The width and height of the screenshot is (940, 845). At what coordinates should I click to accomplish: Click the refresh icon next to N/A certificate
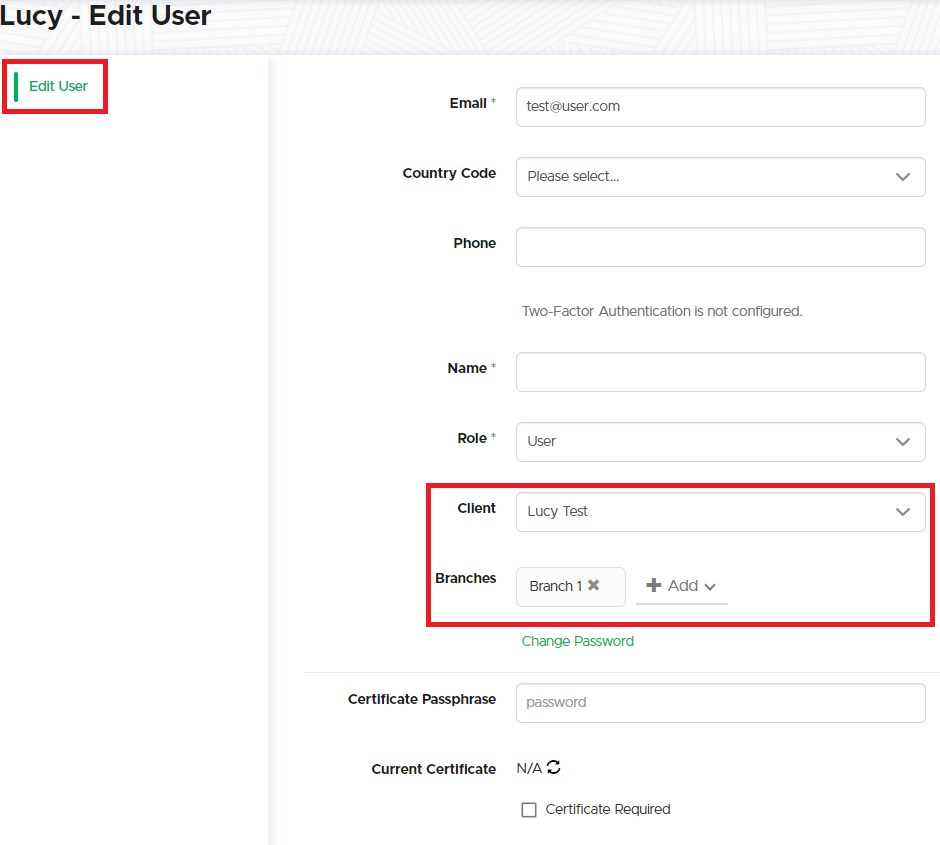click(x=554, y=768)
